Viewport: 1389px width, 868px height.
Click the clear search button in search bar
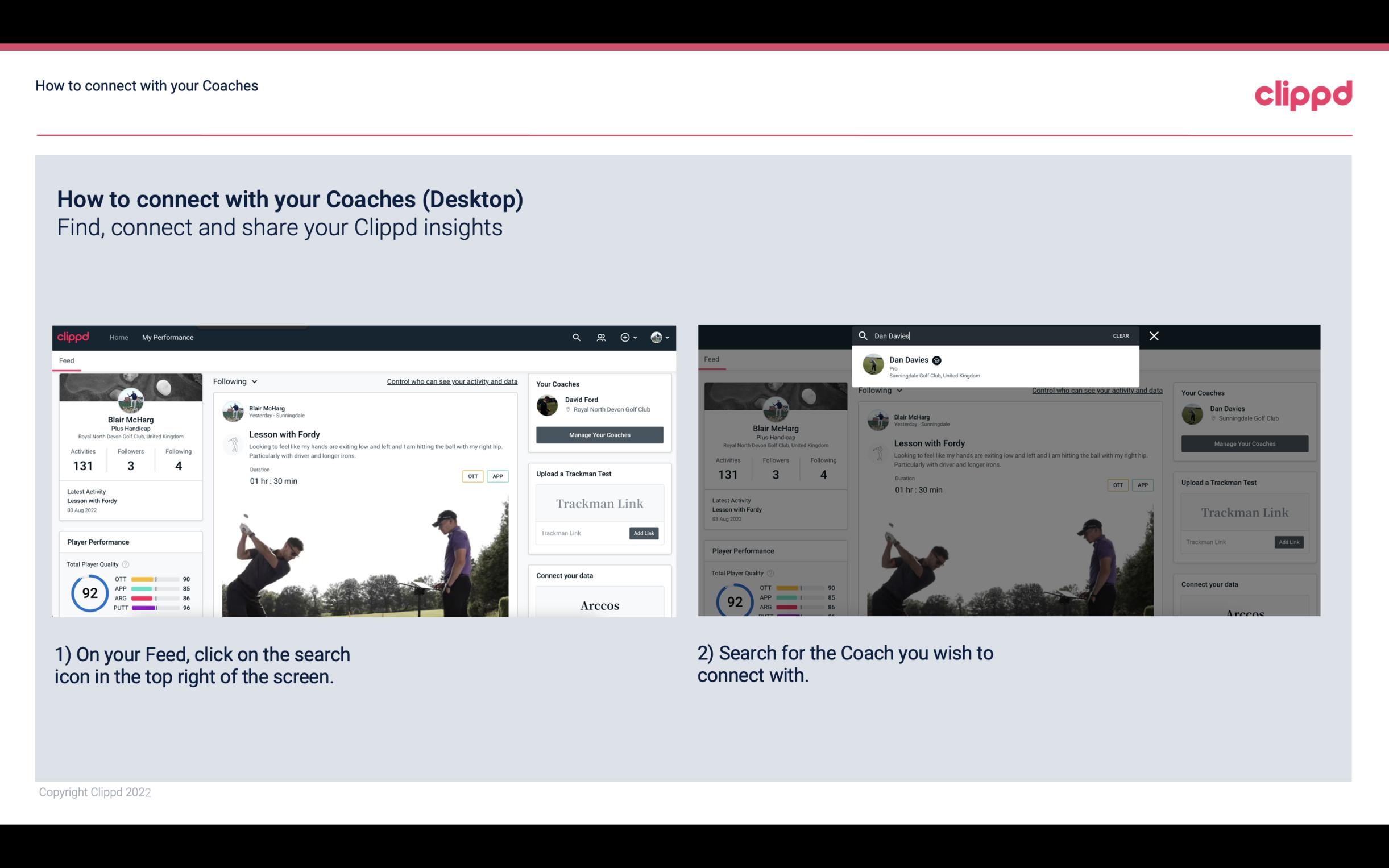[x=1121, y=335]
